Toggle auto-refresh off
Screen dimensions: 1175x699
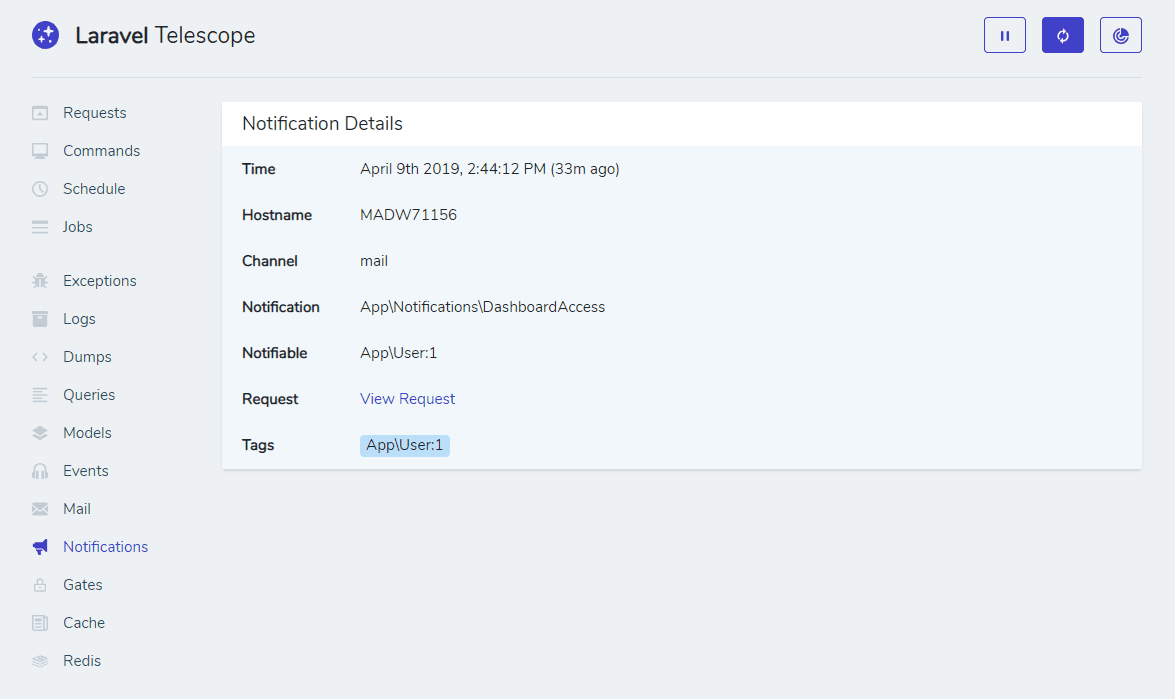click(x=1062, y=34)
